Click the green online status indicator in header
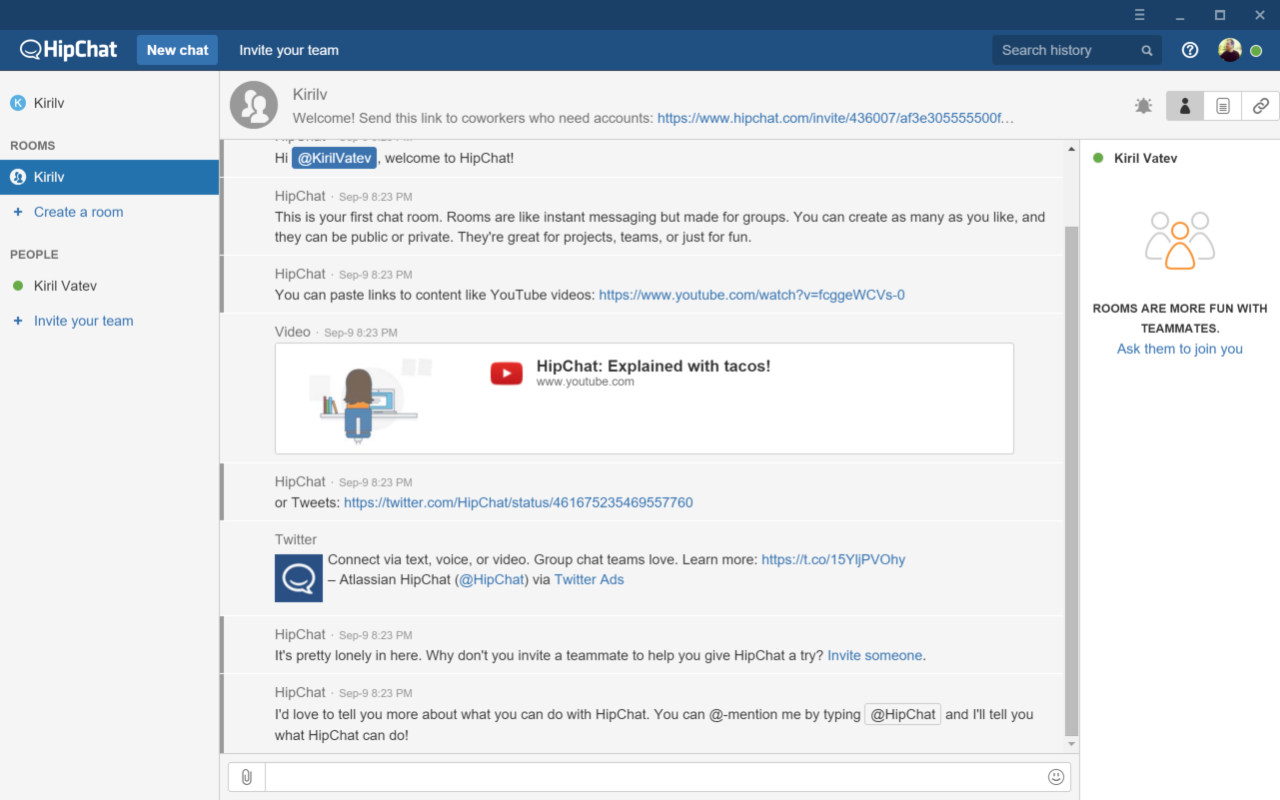This screenshot has height=800, width=1280. pyautogui.click(x=1256, y=51)
